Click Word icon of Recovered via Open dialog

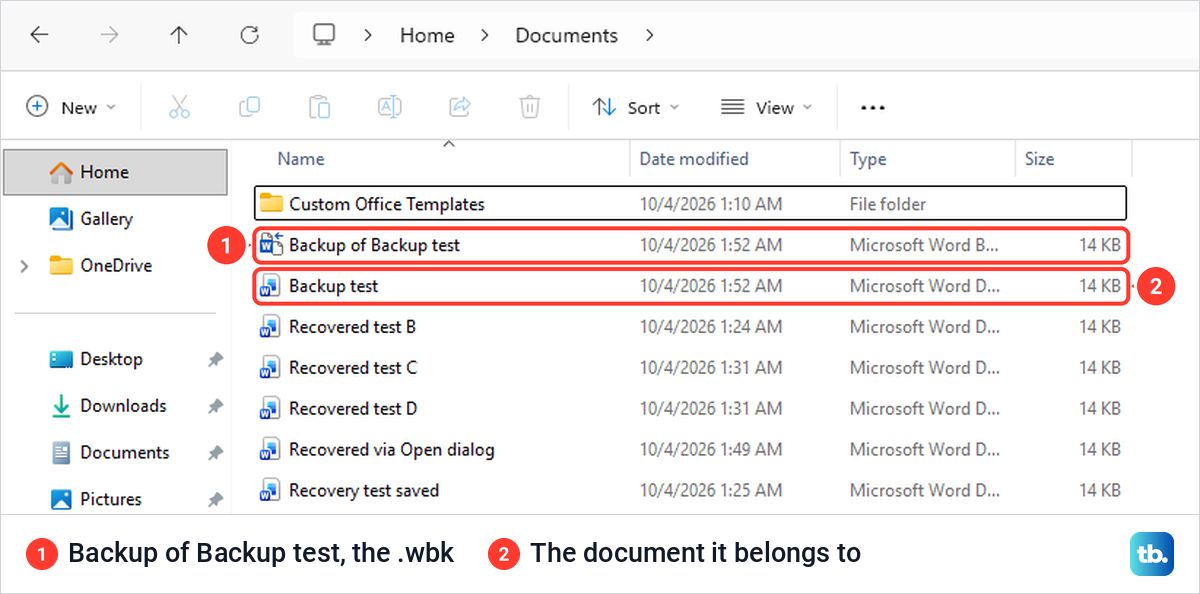[269, 450]
